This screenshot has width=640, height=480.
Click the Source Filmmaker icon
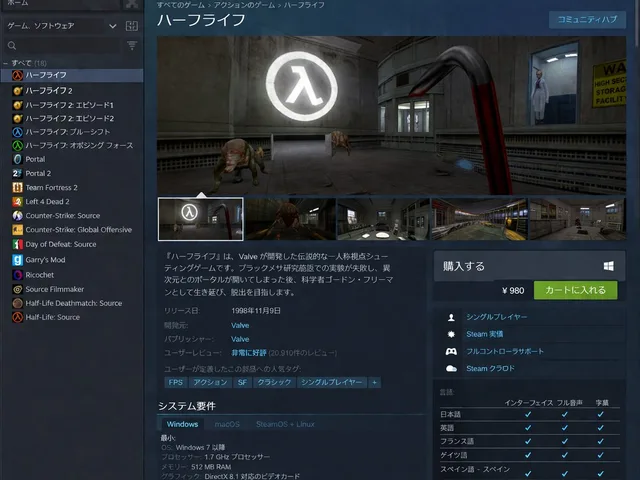18,289
